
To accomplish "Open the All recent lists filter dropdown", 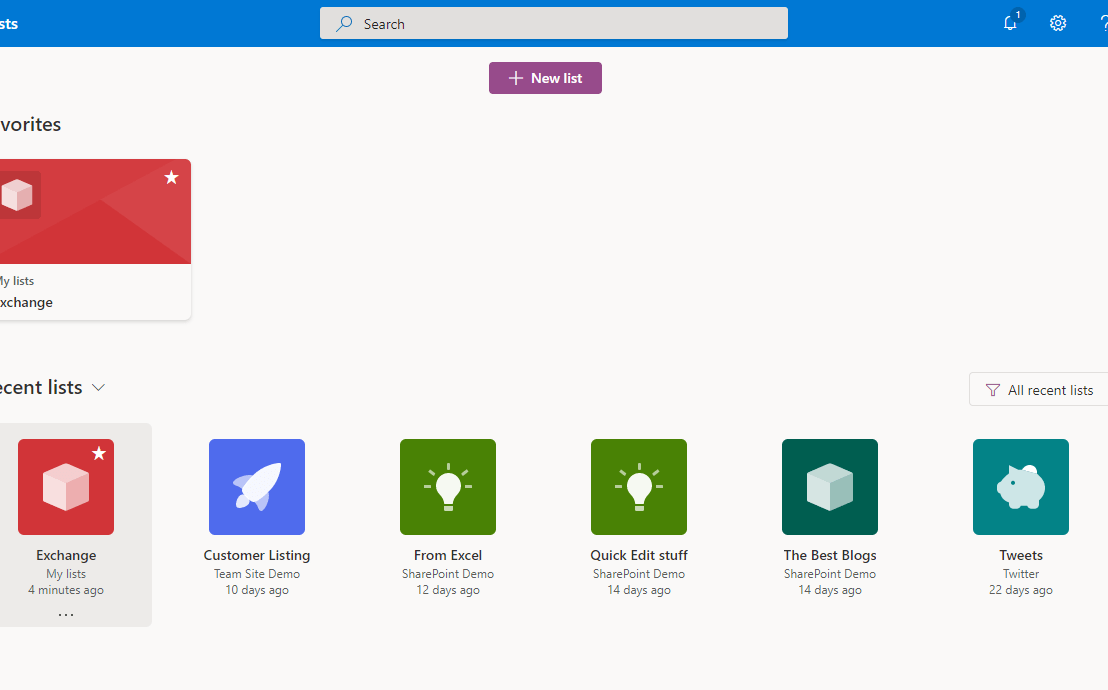I will click(1040, 389).
